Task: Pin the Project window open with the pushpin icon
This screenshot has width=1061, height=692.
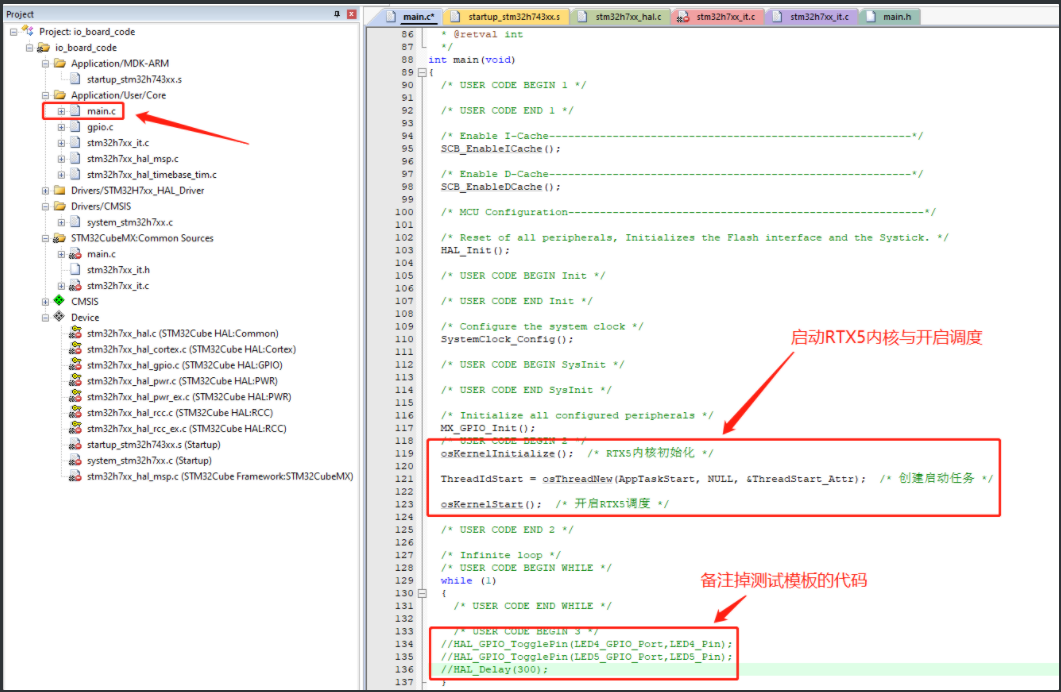Action: pyautogui.click(x=337, y=14)
